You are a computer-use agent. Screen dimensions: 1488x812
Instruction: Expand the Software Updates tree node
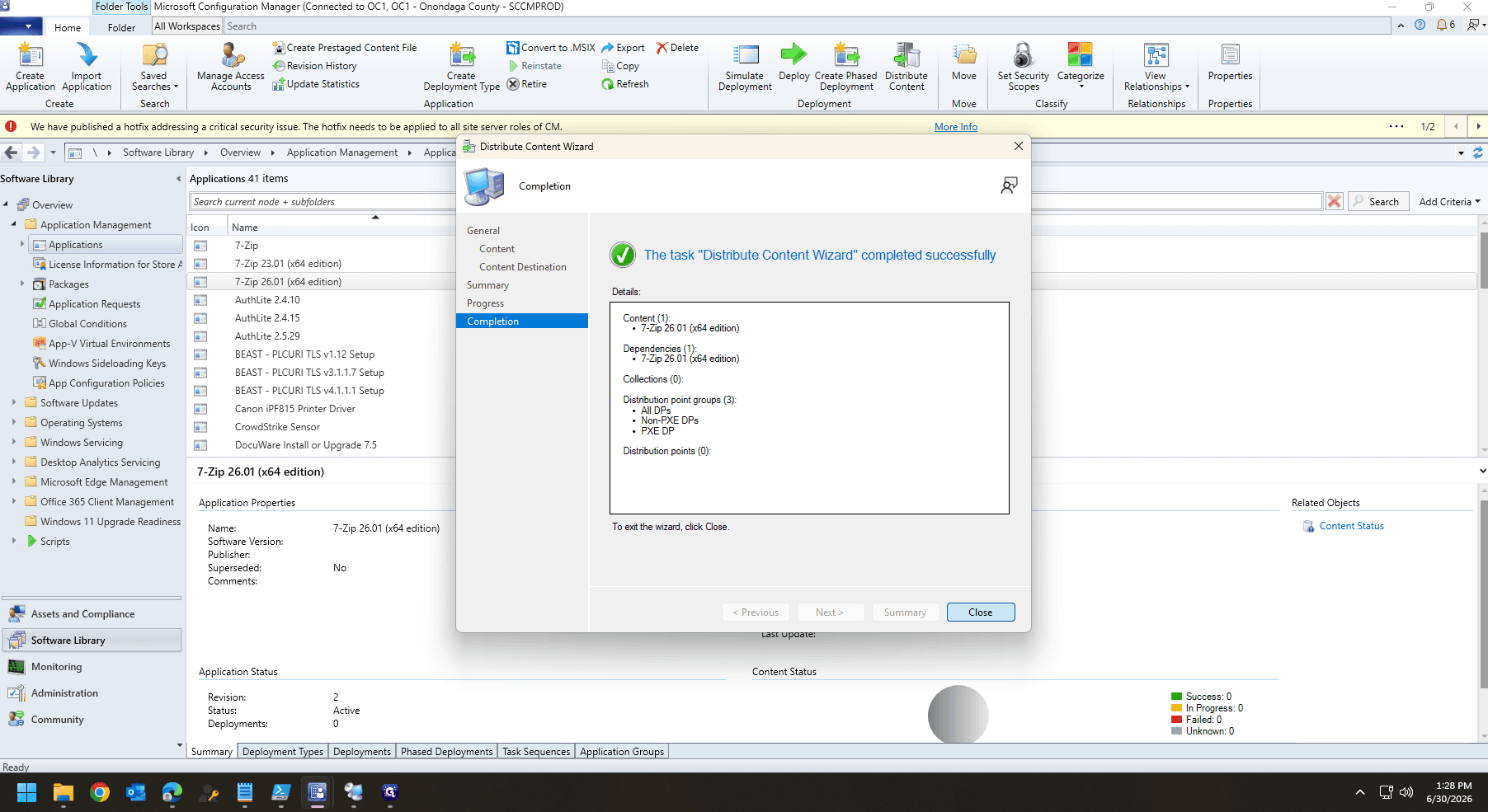pyautogui.click(x=14, y=402)
